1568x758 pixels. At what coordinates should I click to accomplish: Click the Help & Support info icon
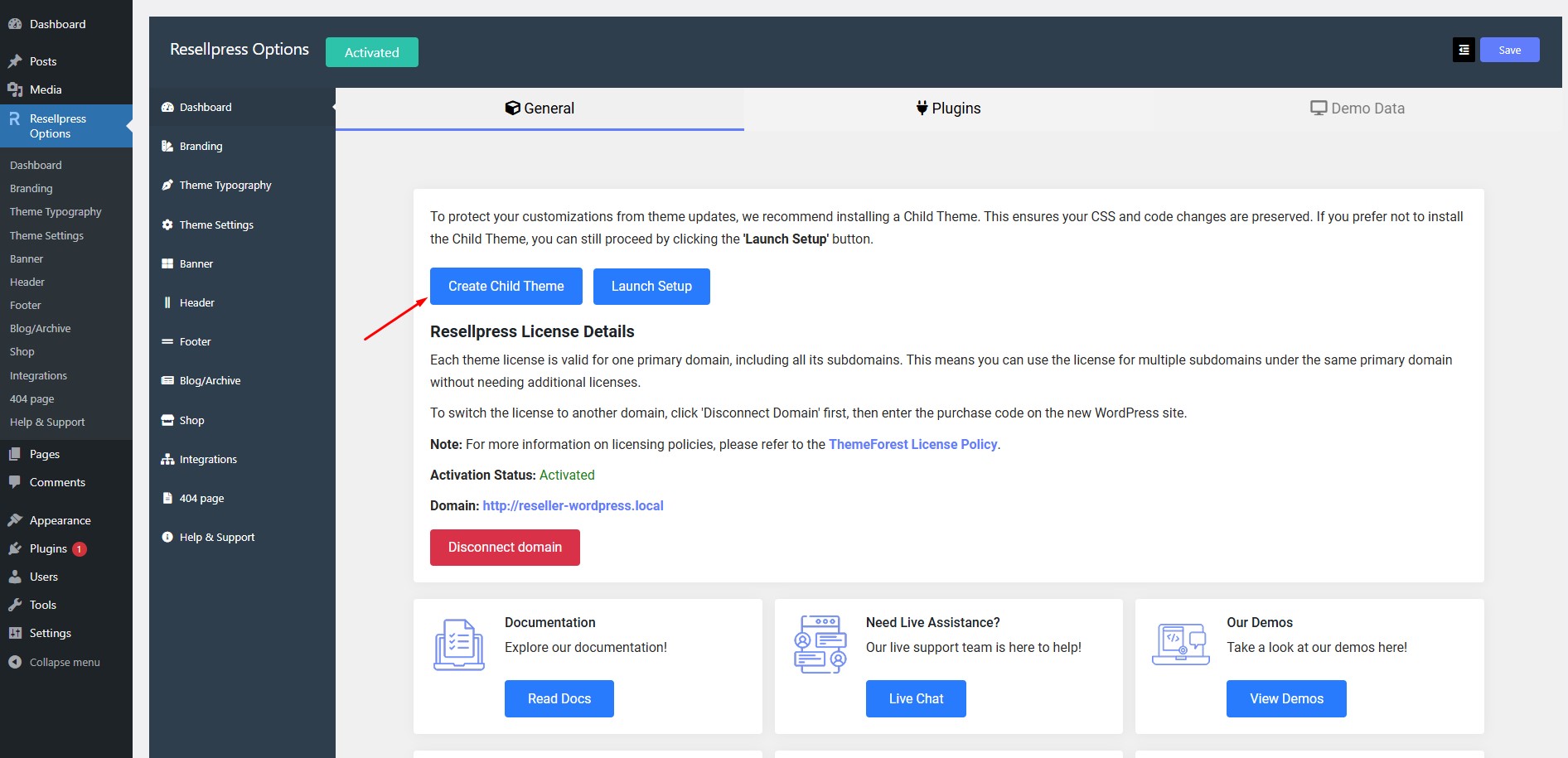coord(167,537)
